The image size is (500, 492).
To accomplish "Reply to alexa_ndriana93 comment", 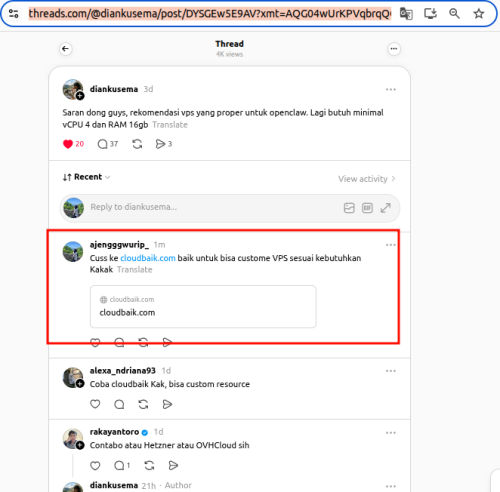I will 119,404.
